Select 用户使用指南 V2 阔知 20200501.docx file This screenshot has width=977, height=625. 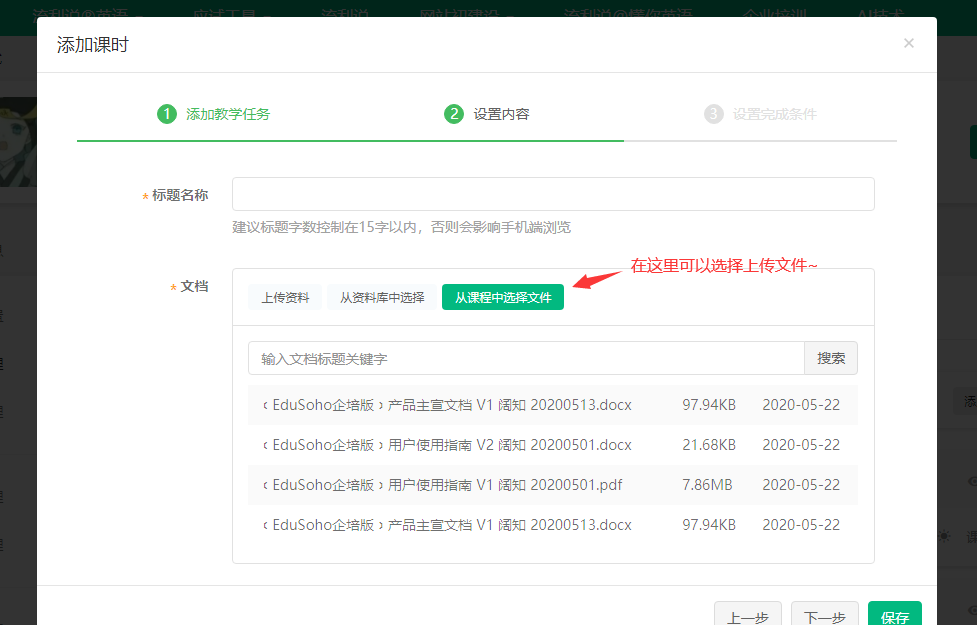[x=451, y=445]
